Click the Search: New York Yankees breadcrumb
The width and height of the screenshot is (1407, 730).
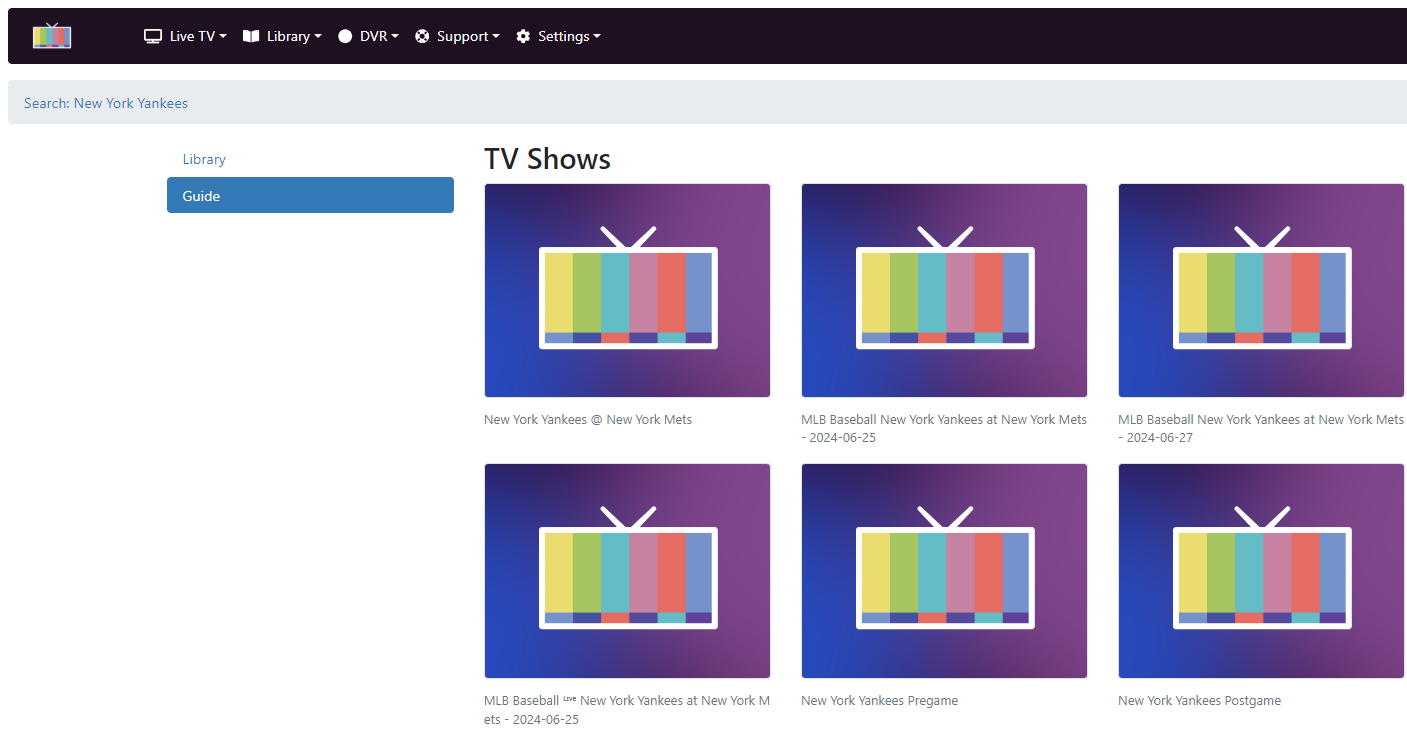click(106, 103)
